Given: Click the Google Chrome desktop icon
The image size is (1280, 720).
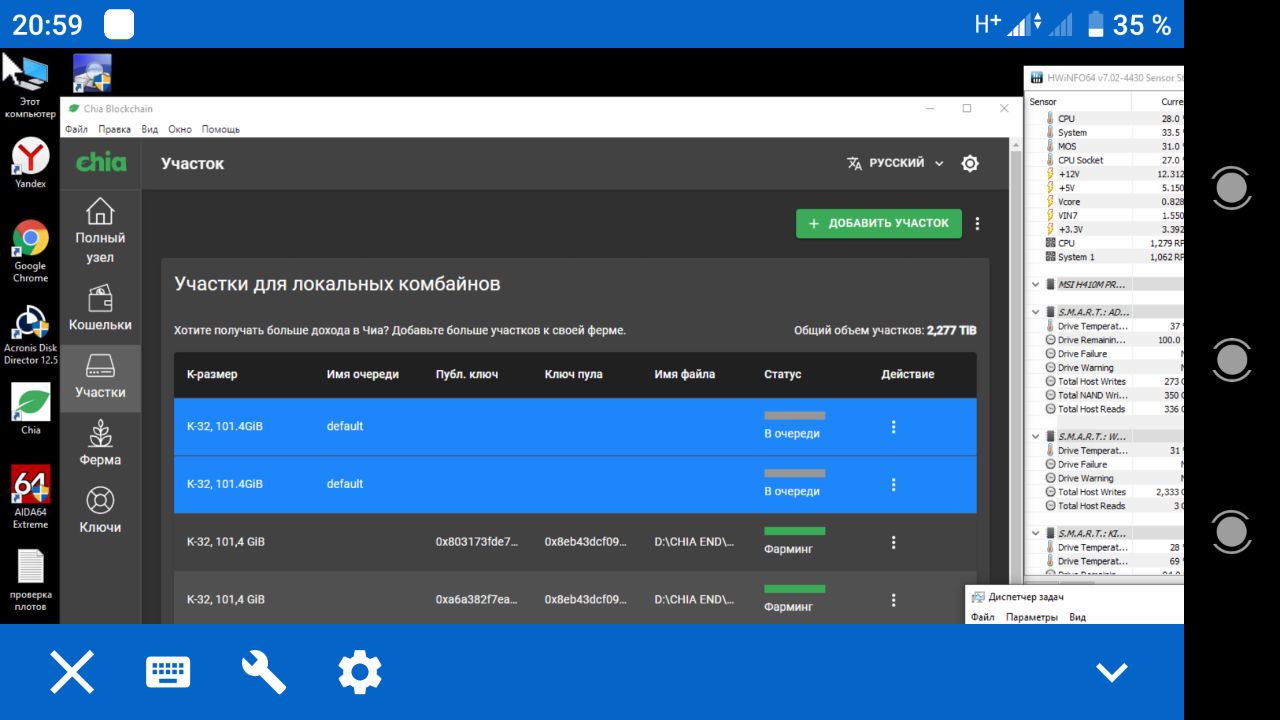Looking at the screenshot, I should 30,251.
